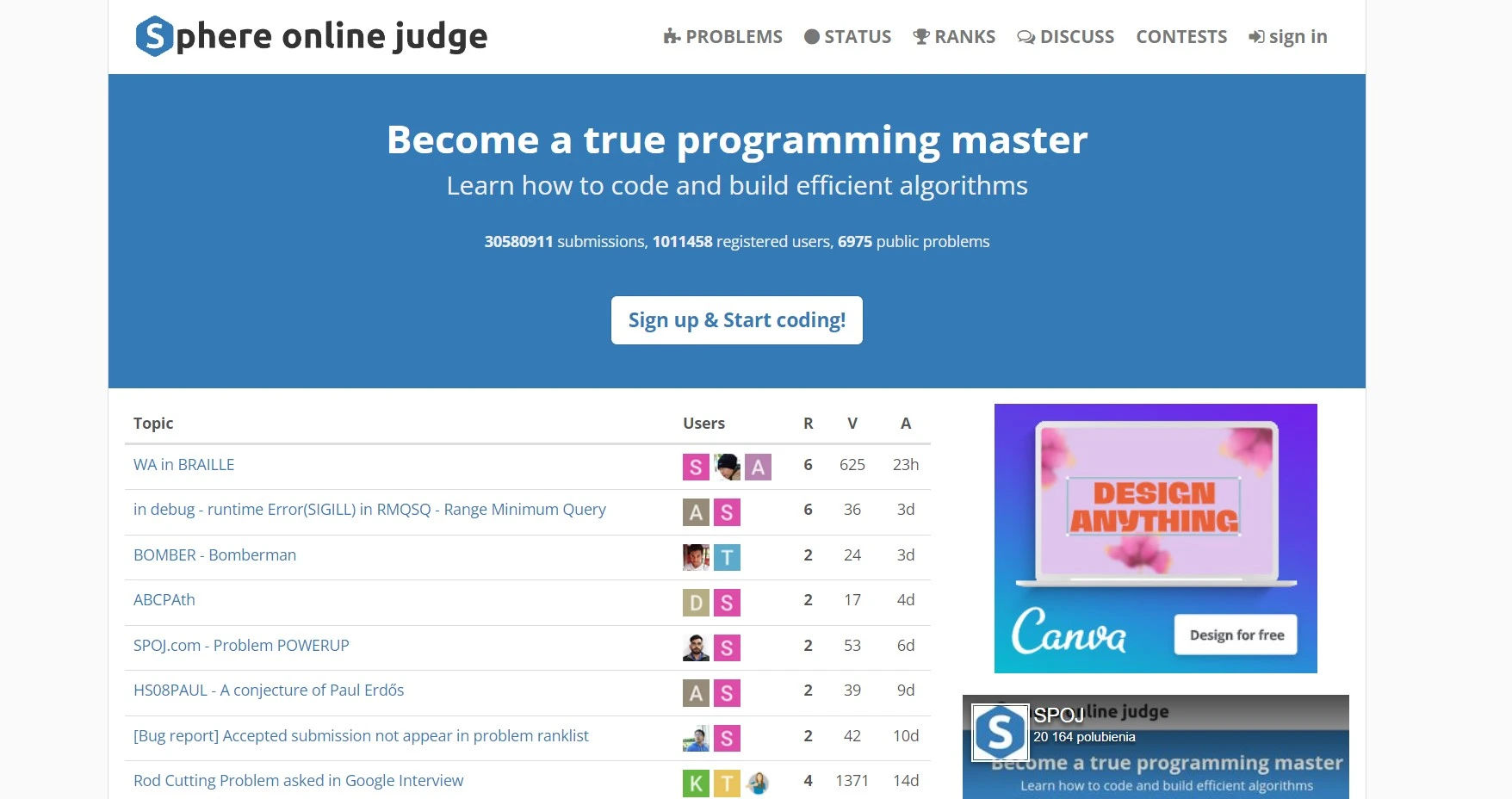Click 23h activity value in BRAILLE row
The width and height of the screenshot is (1512, 799).
coord(906,465)
